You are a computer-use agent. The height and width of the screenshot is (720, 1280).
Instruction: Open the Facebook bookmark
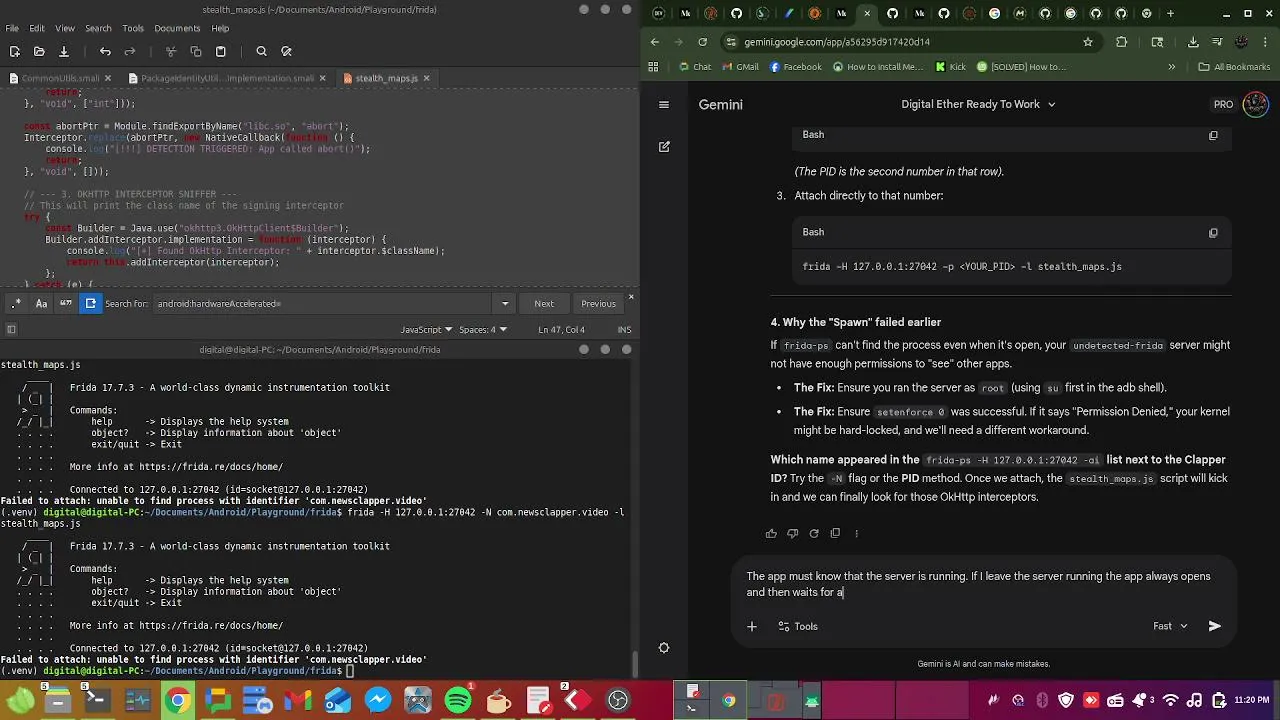click(796, 67)
